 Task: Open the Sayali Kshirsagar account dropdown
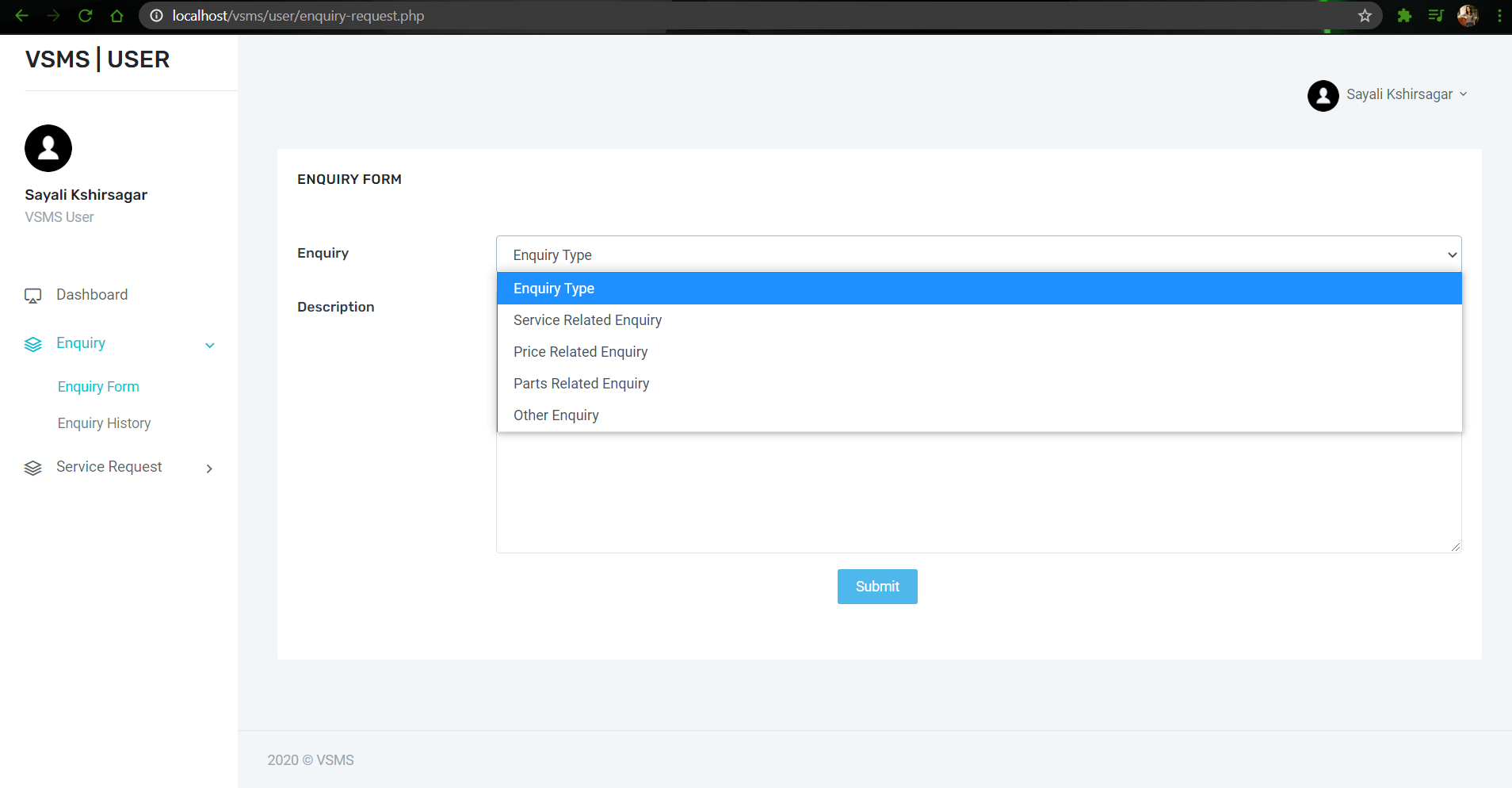(1407, 94)
